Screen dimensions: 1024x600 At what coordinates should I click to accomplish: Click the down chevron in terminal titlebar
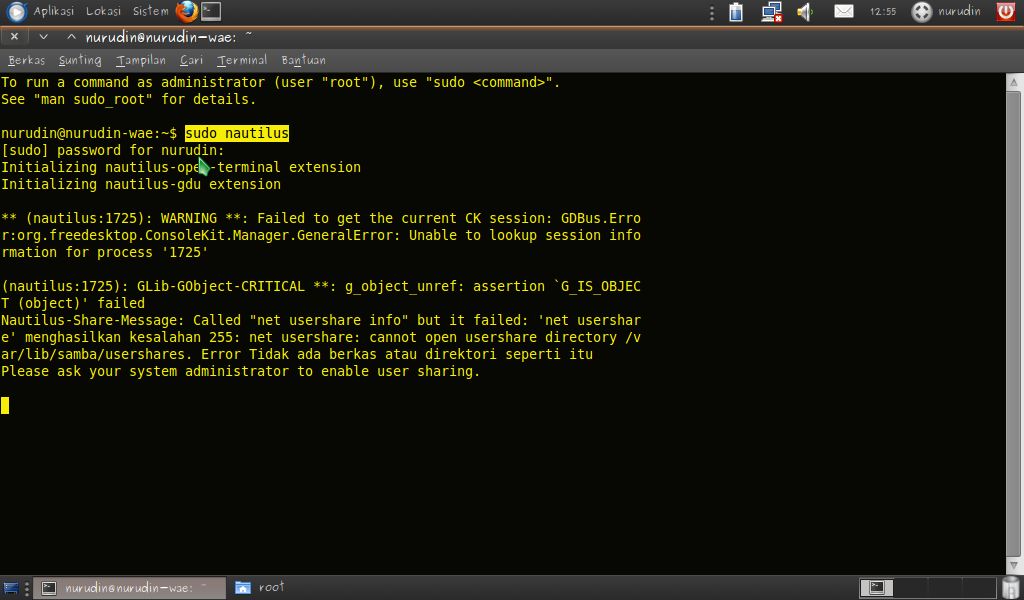click(43, 37)
